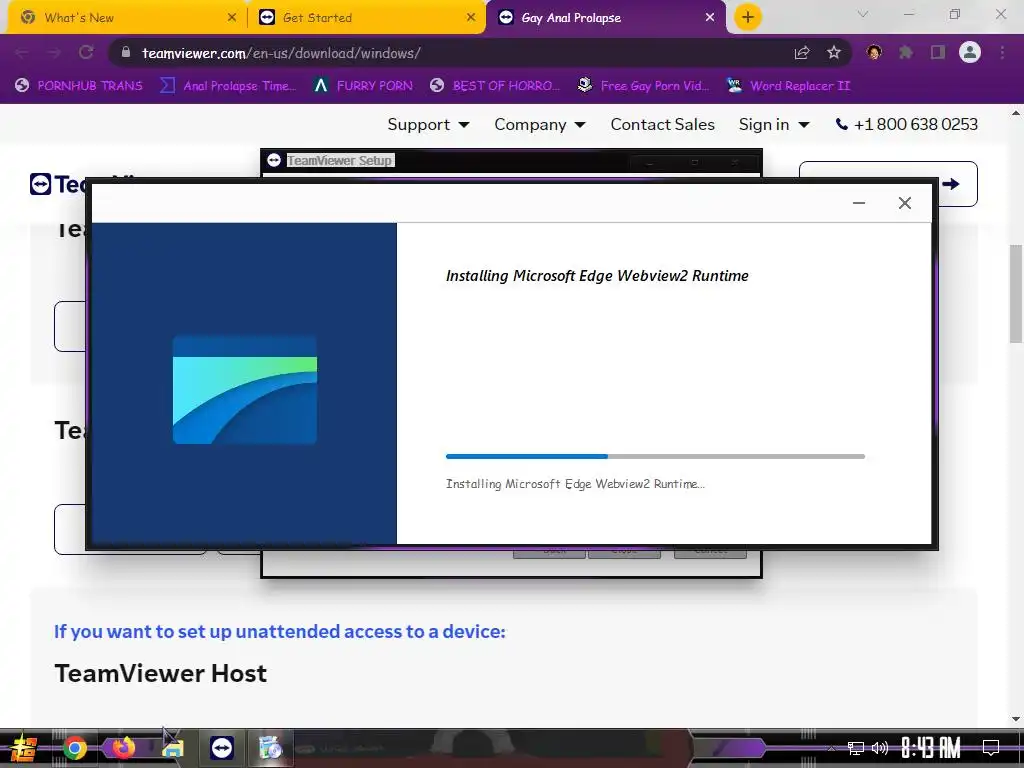Open File Explorer taskbar icon
The image size is (1024, 768).
pyautogui.click(x=172, y=748)
